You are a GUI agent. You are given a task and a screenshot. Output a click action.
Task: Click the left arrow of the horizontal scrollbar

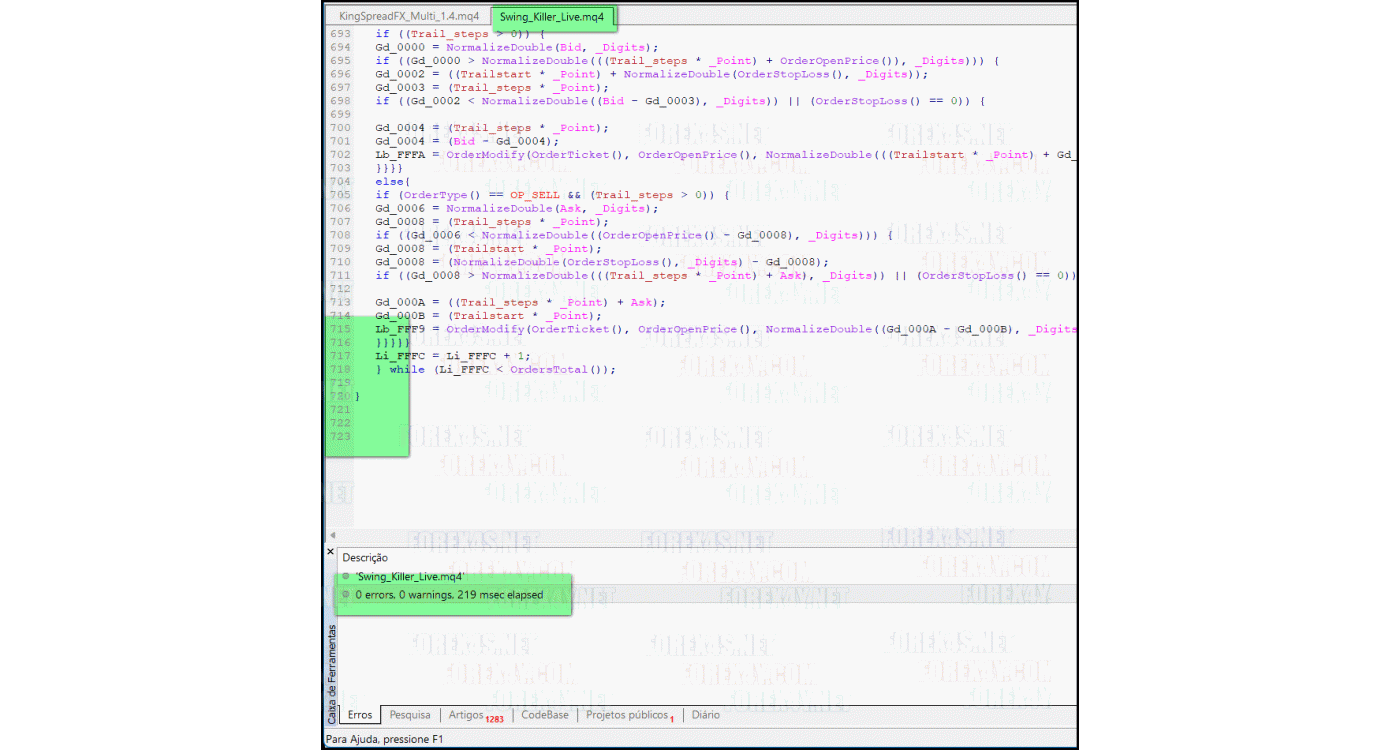[x=331, y=536]
